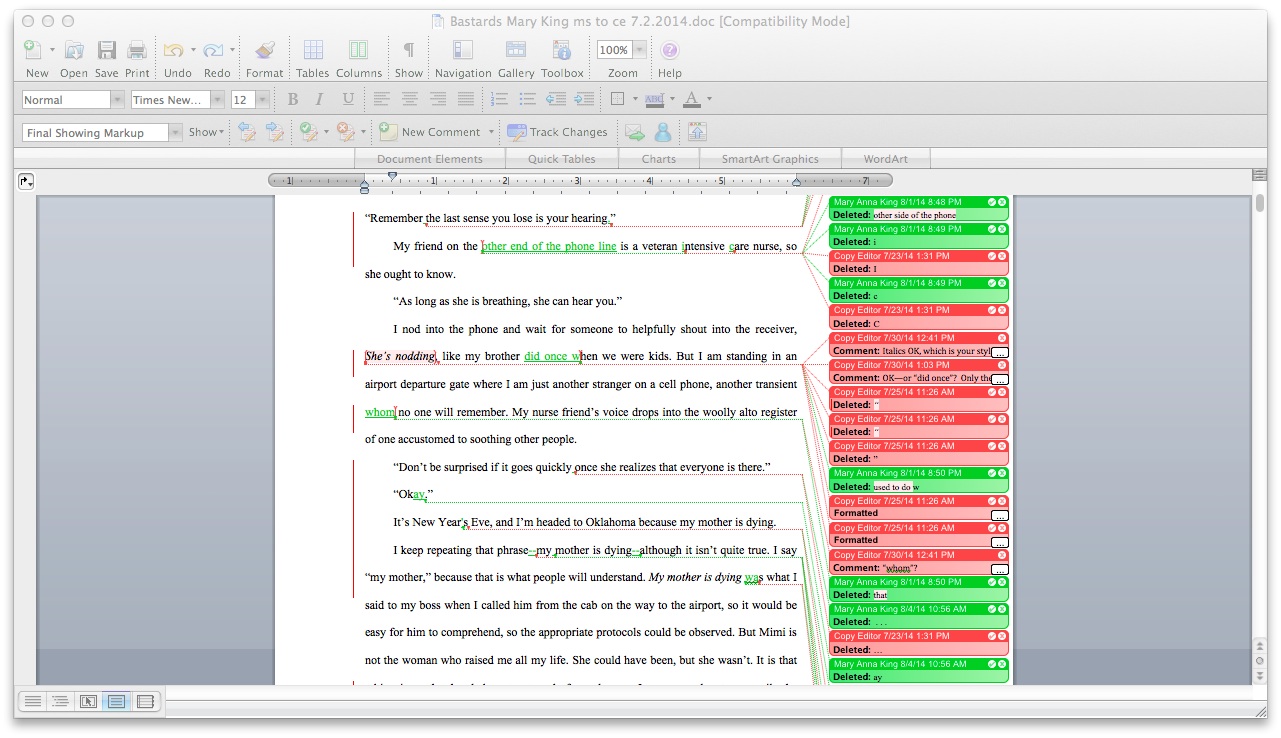Open the SmartArt Graphics tab

pos(770,159)
